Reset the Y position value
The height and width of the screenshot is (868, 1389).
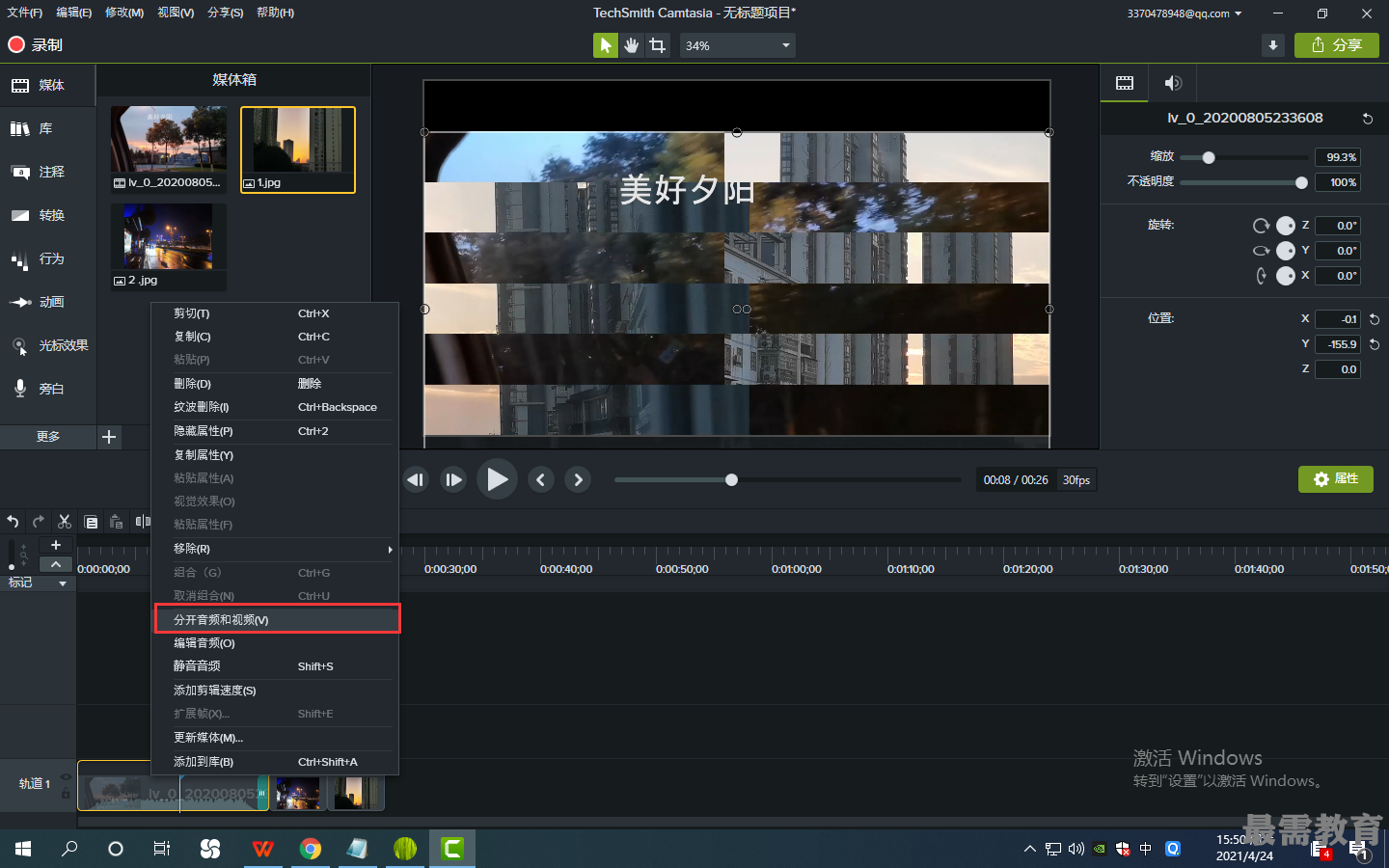(x=1375, y=344)
